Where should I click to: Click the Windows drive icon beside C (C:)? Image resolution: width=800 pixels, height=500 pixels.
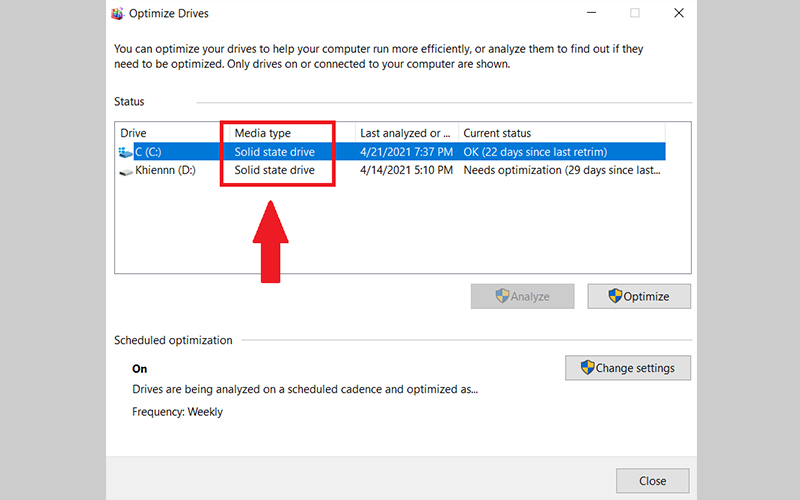tap(126, 152)
